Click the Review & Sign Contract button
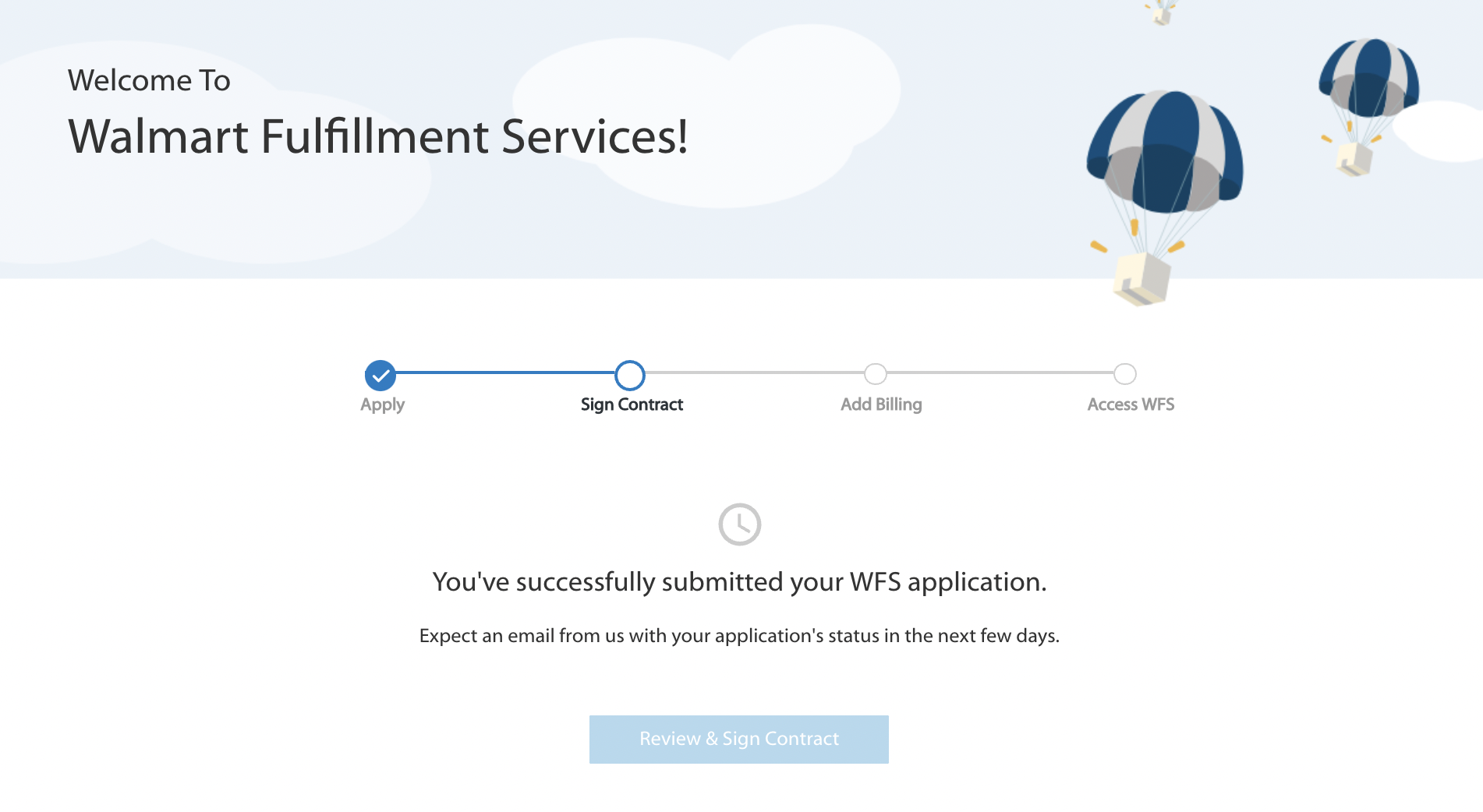 pos(738,739)
